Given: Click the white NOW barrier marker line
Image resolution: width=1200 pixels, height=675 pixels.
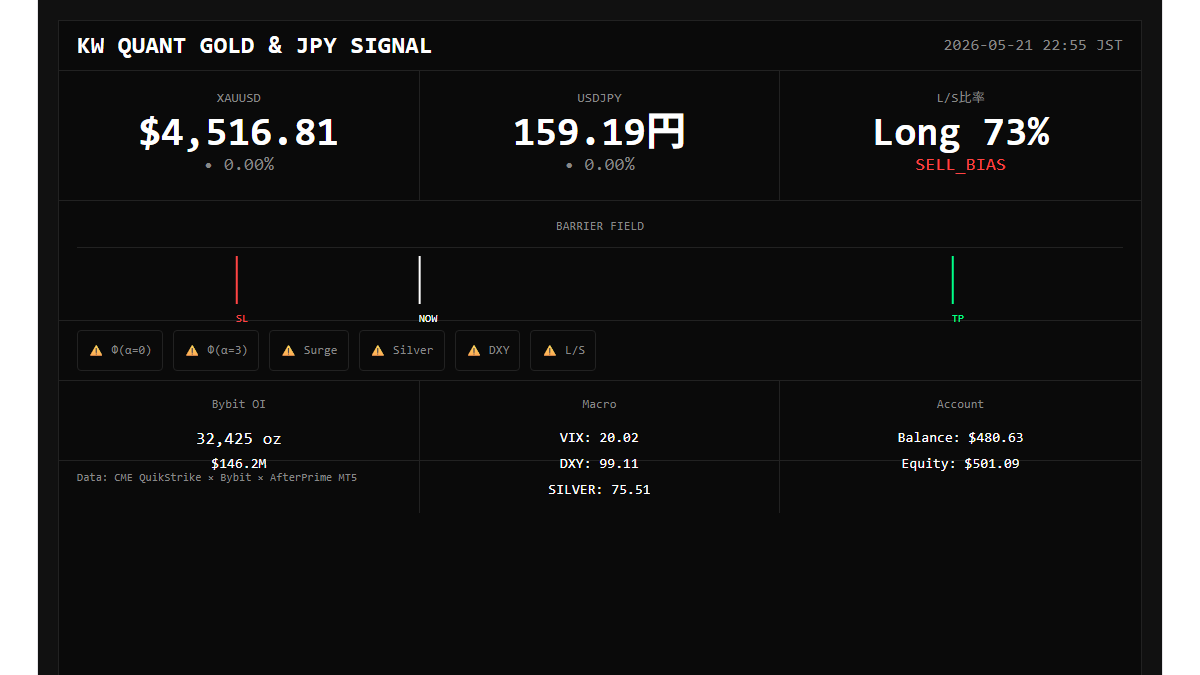Looking at the screenshot, I should tap(420, 280).
